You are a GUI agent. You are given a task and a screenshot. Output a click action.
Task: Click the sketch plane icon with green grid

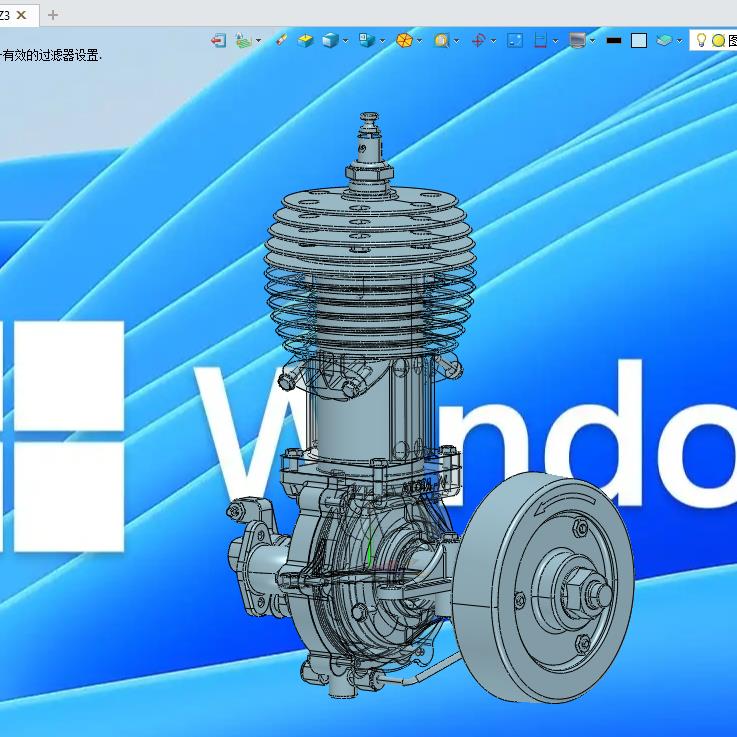[243, 40]
